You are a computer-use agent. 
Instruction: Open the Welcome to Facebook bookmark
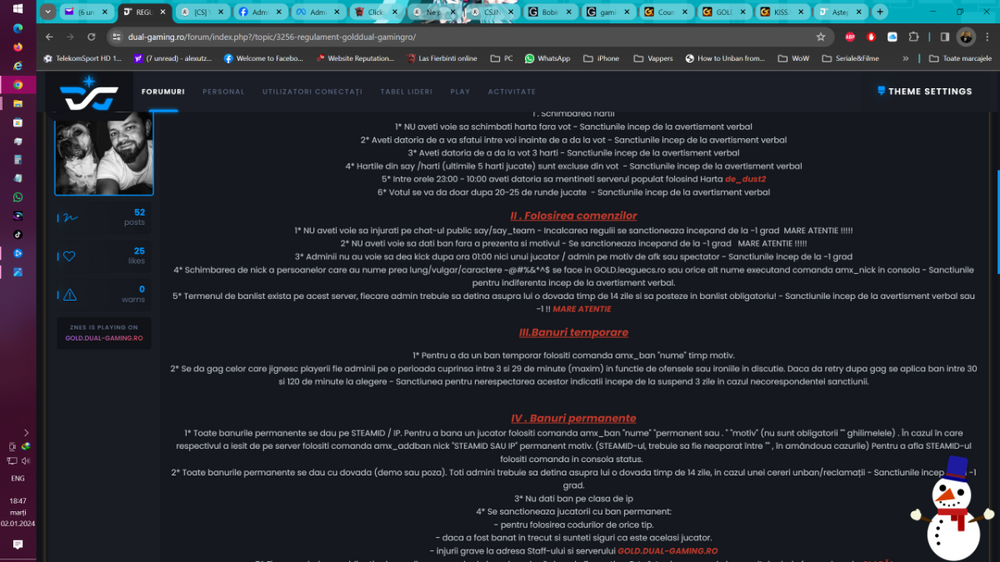263,58
